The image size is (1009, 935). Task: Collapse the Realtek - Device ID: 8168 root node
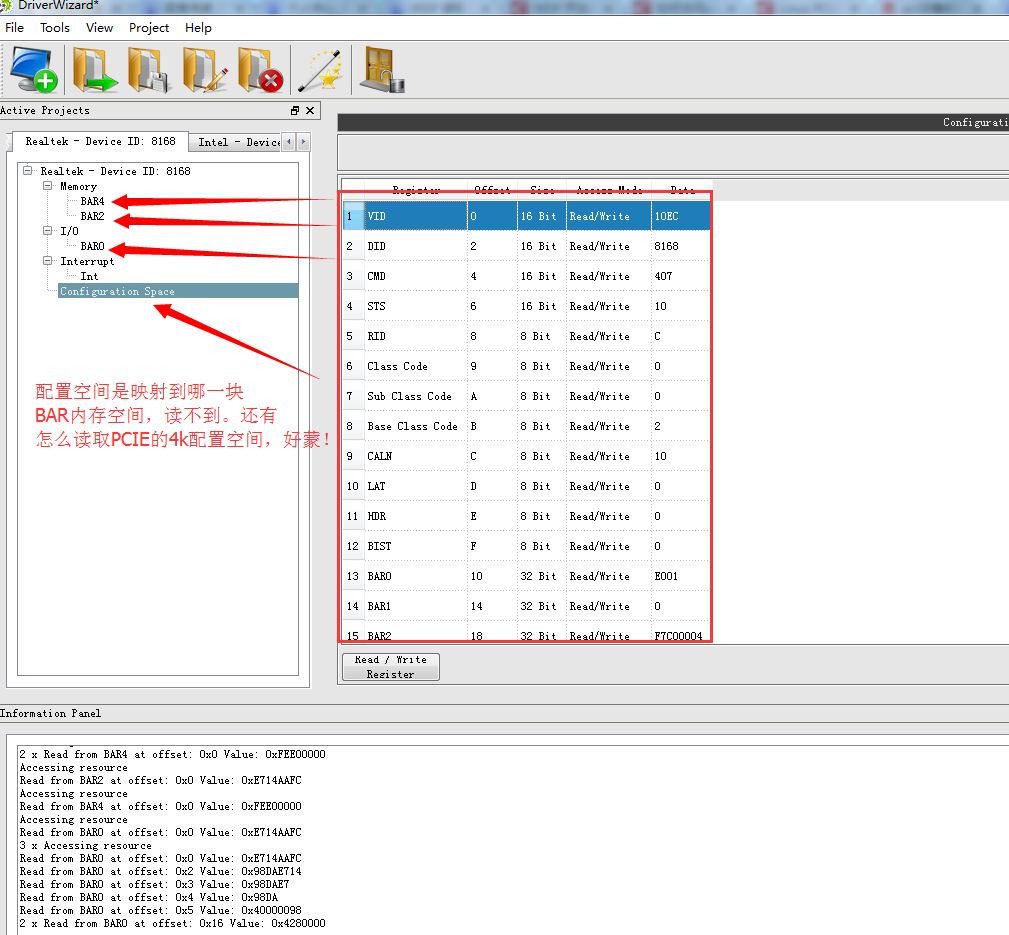pos(27,171)
